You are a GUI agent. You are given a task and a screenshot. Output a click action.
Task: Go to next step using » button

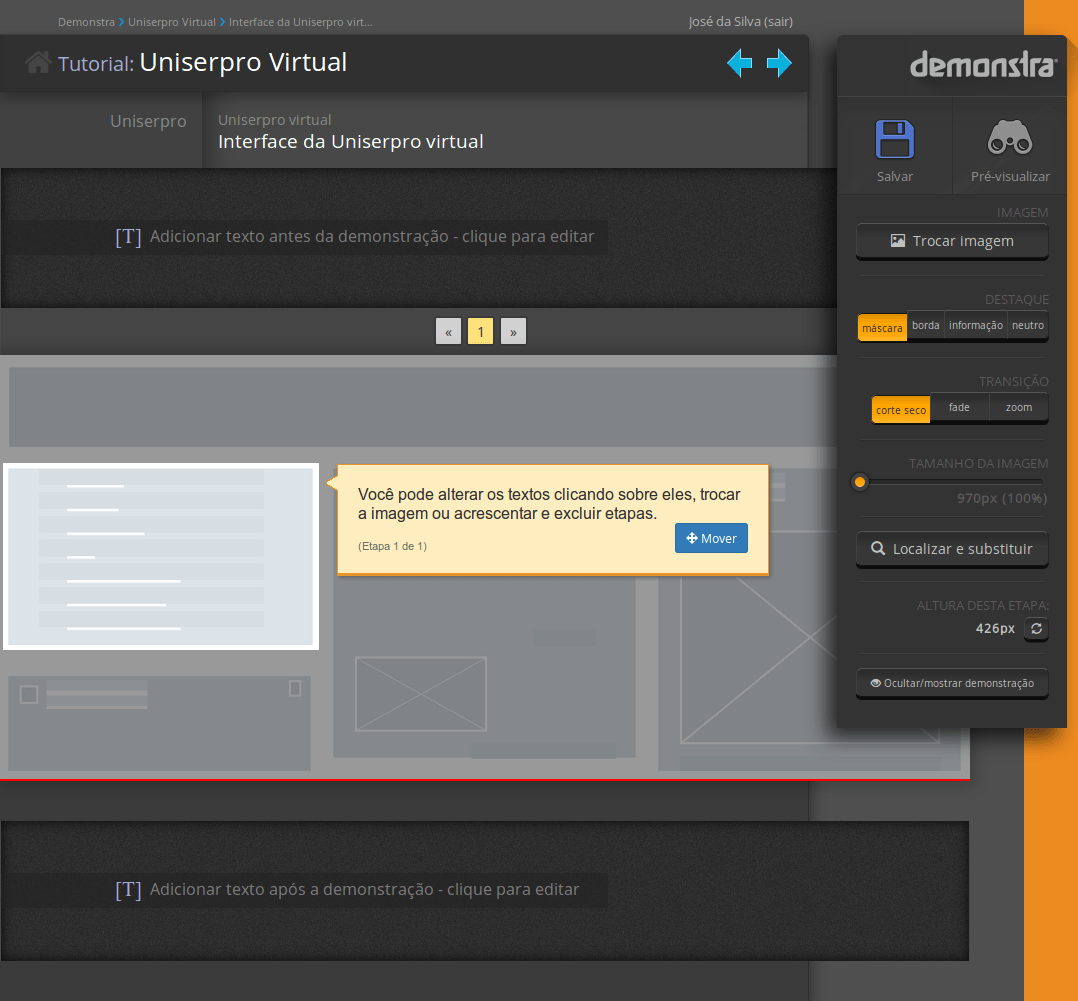point(513,332)
